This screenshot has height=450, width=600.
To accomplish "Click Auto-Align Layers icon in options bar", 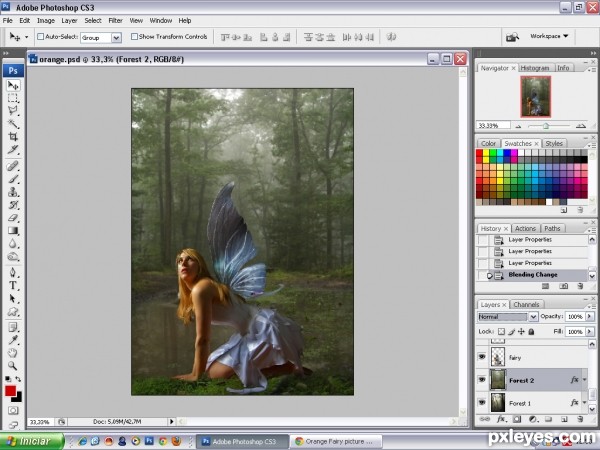I will click(x=391, y=37).
